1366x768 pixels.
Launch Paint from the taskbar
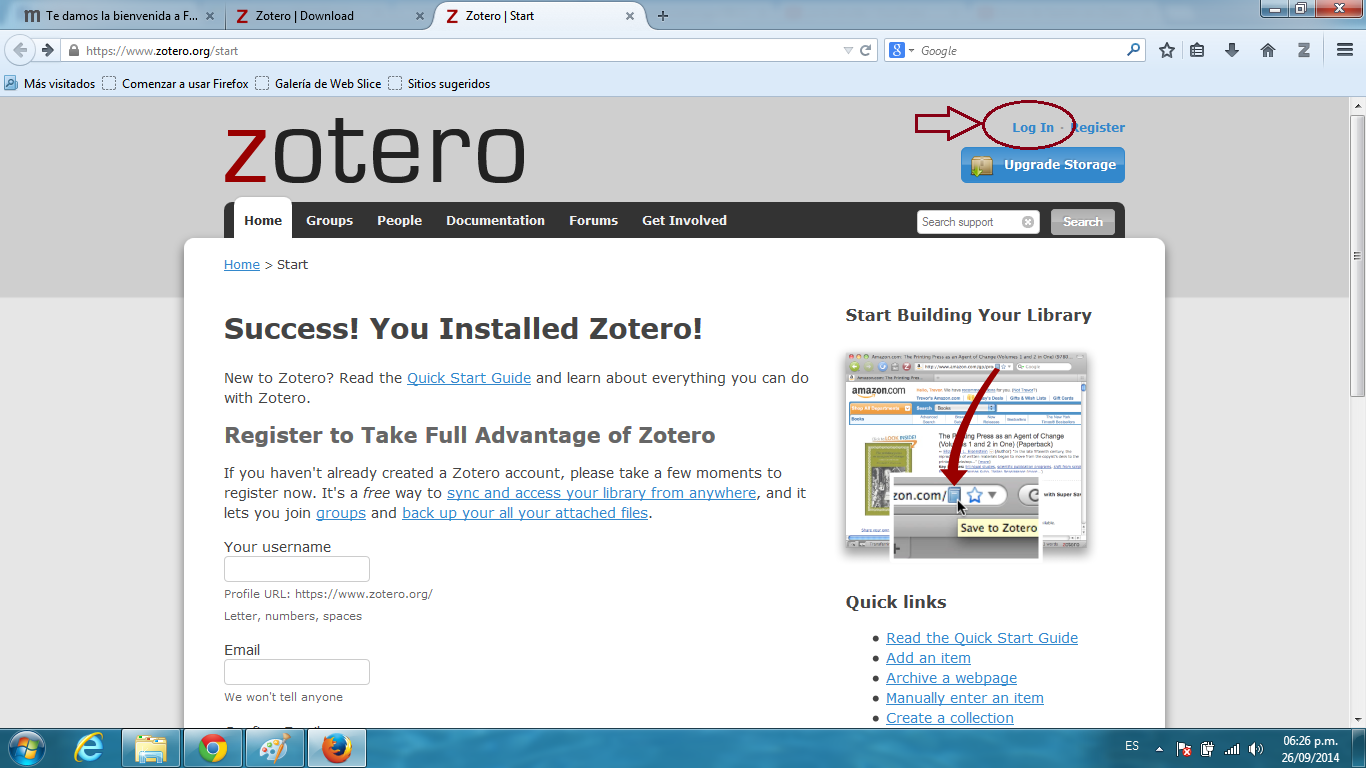click(x=274, y=747)
